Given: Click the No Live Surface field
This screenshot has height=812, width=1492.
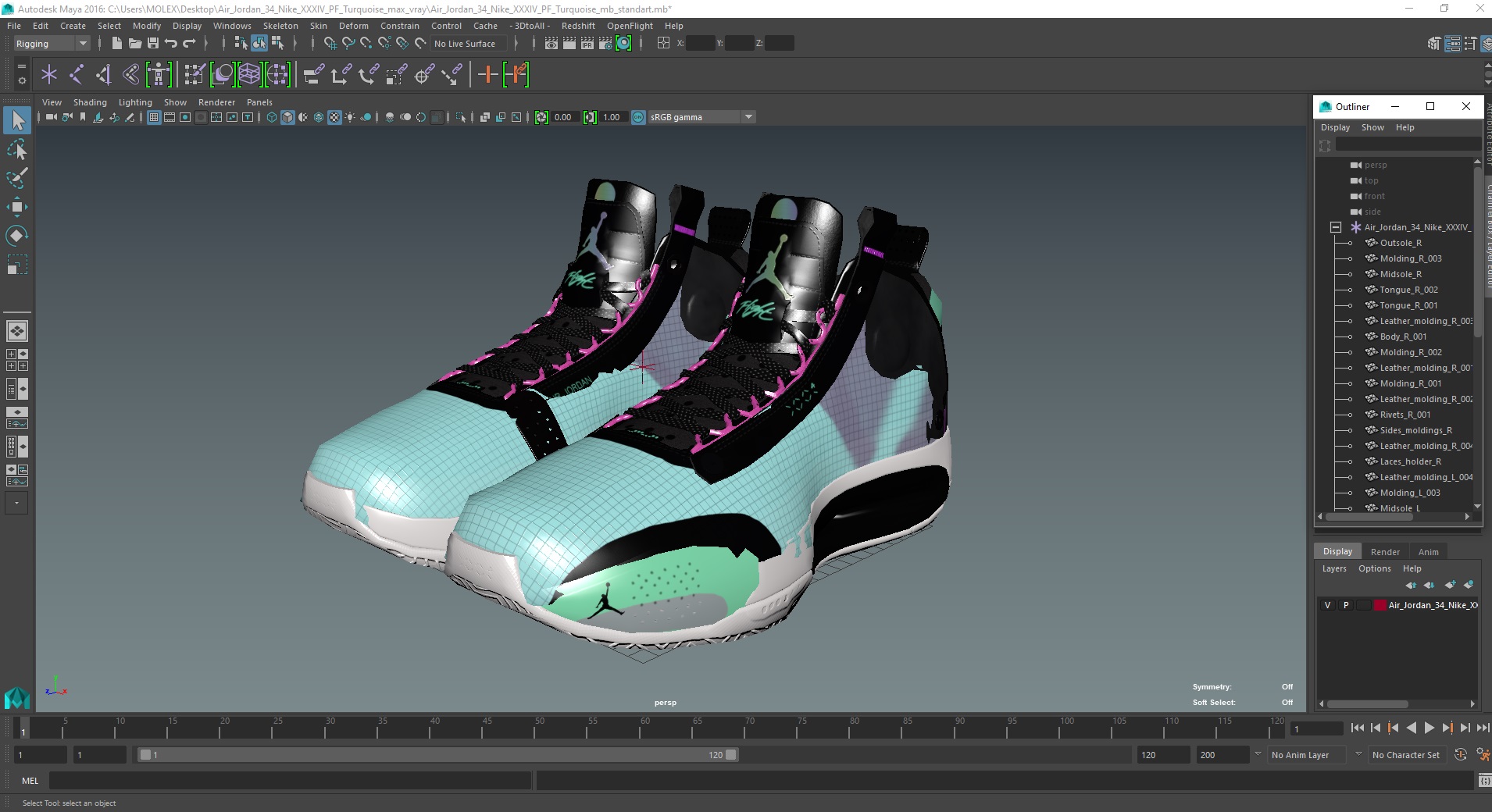Looking at the screenshot, I should 469,44.
